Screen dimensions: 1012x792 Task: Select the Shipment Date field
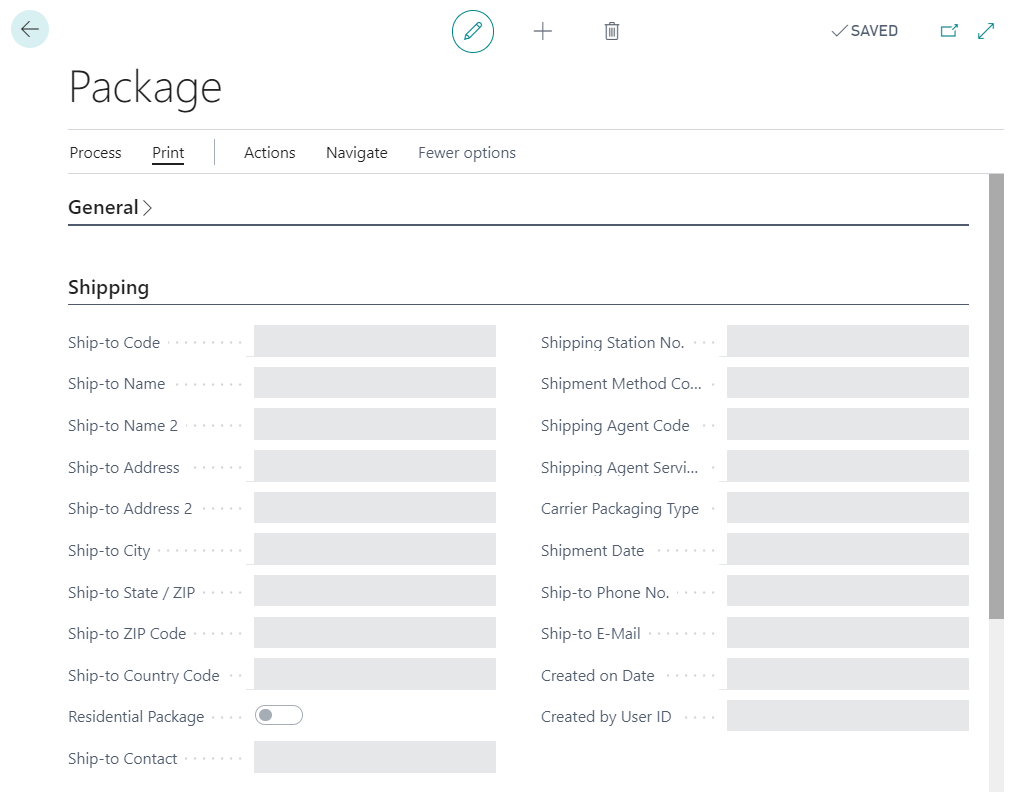coord(847,550)
